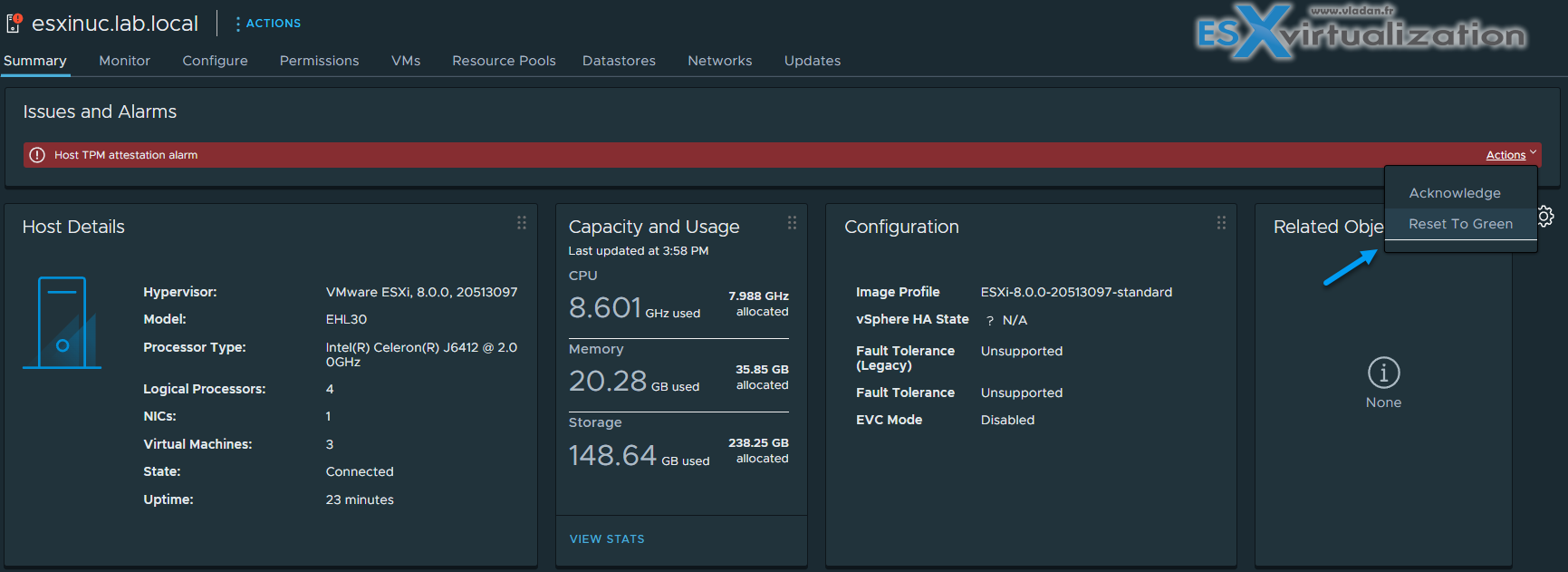The width and height of the screenshot is (1568, 572).
Task: Select the 7.988 GHz allocated CPU value
Action: 758,304
